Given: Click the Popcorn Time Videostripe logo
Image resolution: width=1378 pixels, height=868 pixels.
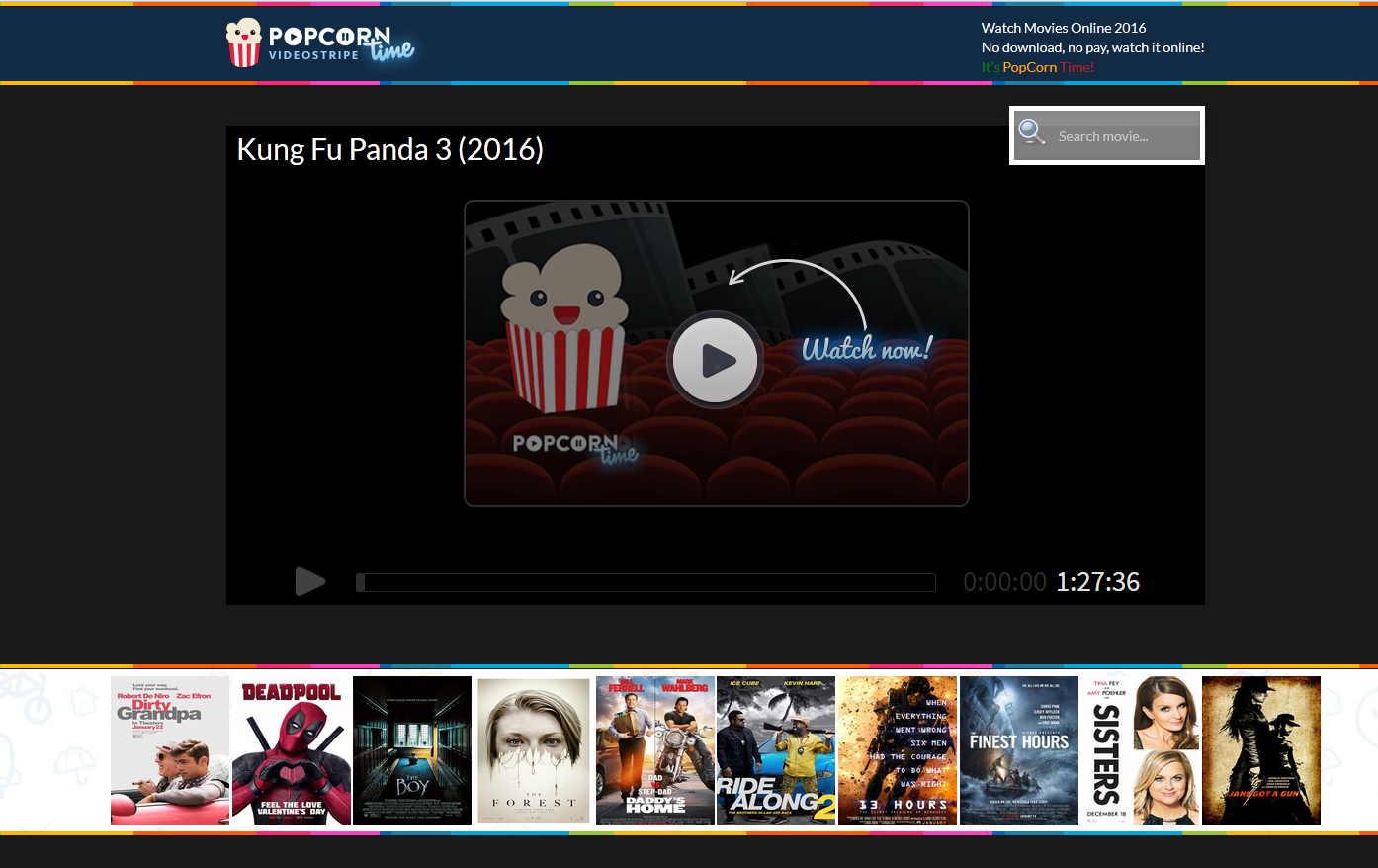Looking at the screenshot, I should tap(320, 43).
